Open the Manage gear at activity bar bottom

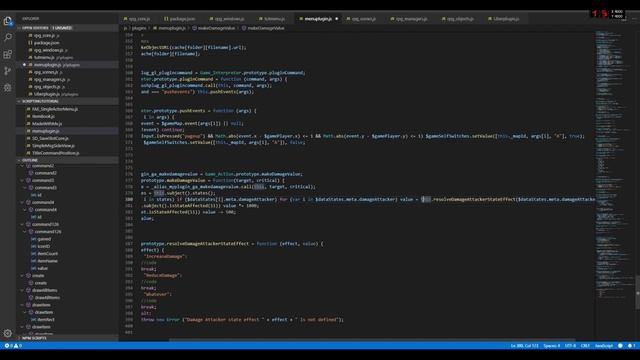[x=7, y=333]
